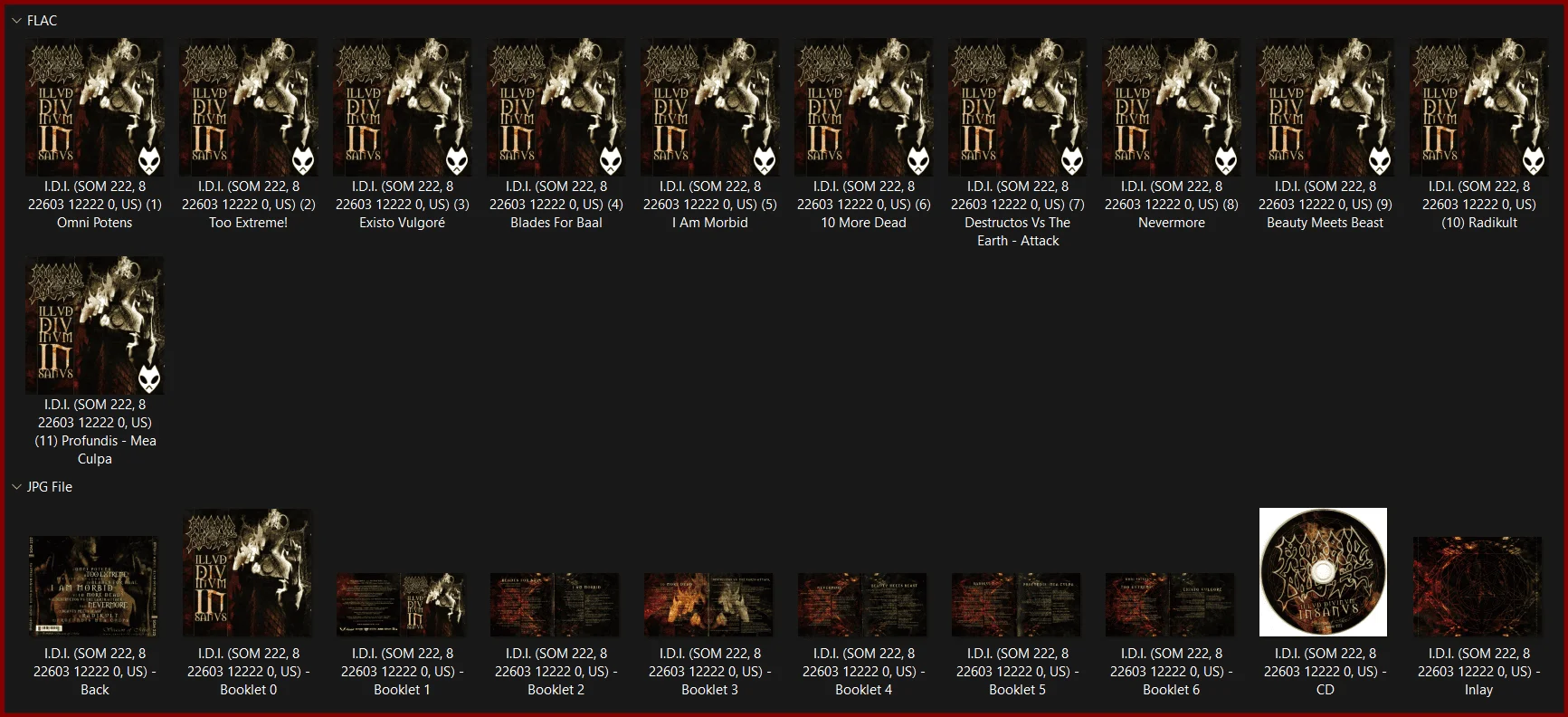Screen dimensions: 1568x717
Task: Open the CD disc image thumbnail
Action: coord(1324,572)
